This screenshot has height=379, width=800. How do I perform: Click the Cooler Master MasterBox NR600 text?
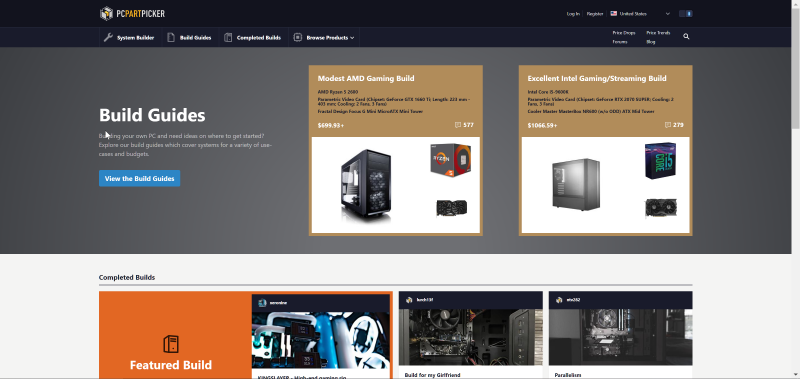point(591,111)
